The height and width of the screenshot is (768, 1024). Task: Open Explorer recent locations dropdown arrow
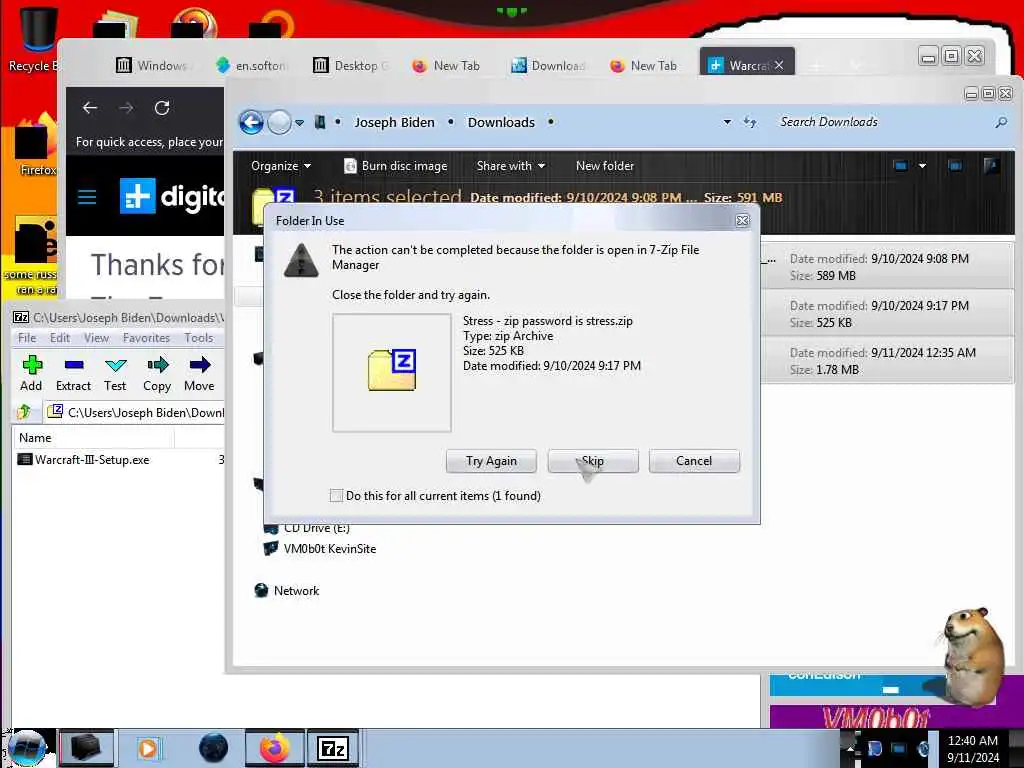pyautogui.click(x=299, y=123)
